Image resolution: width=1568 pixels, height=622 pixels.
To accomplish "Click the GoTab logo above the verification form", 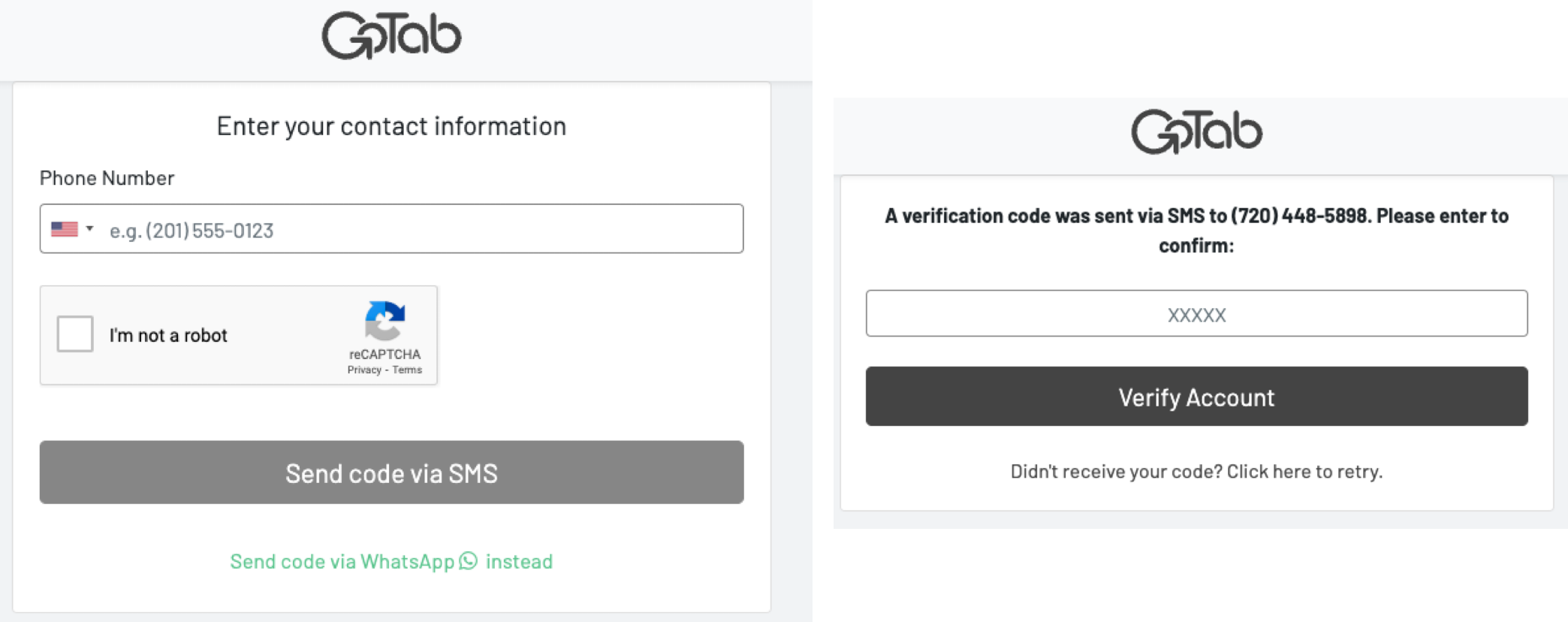I will (1196, 131).
